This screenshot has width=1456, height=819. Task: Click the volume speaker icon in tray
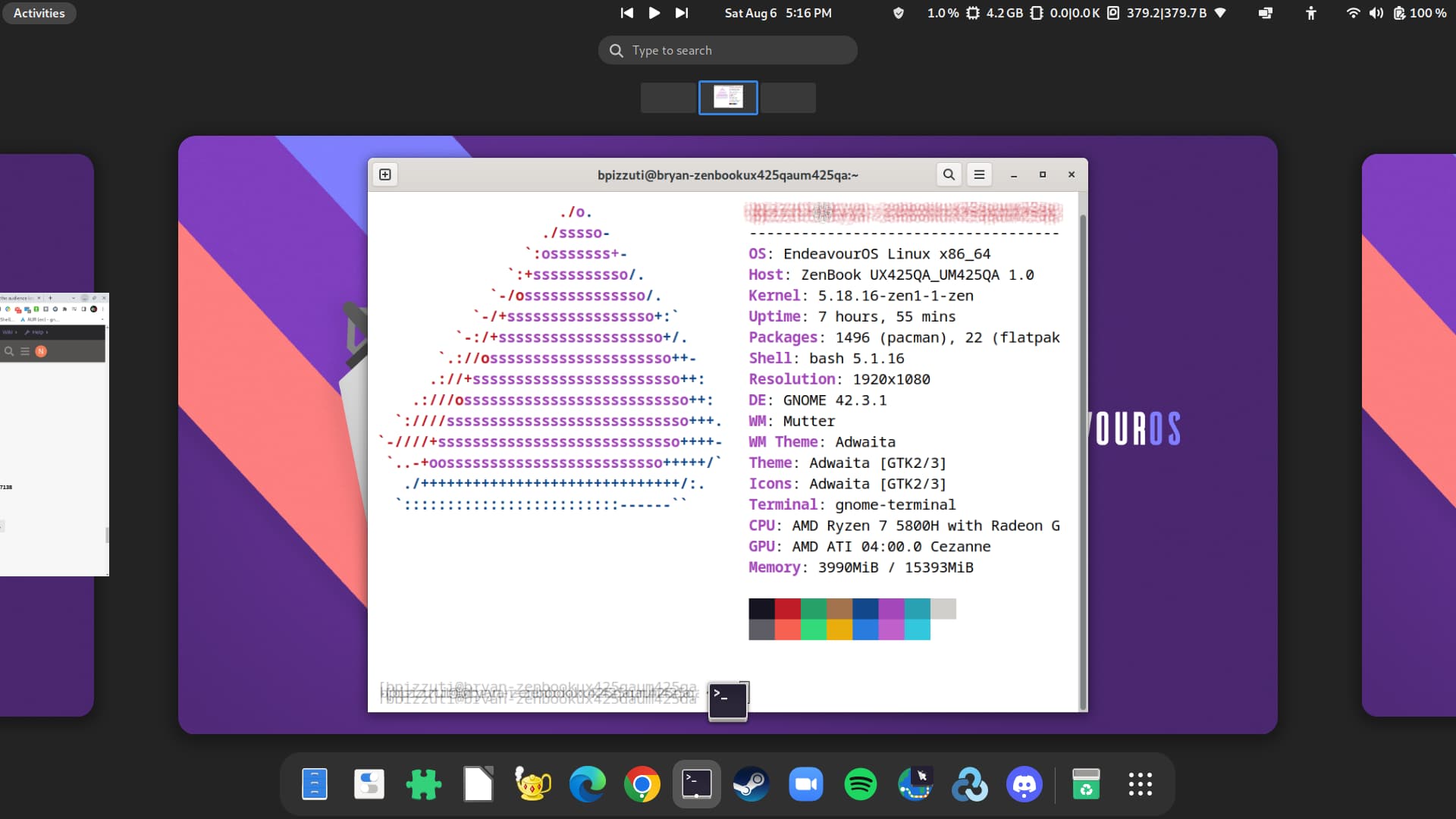(x=1376, y=13)
